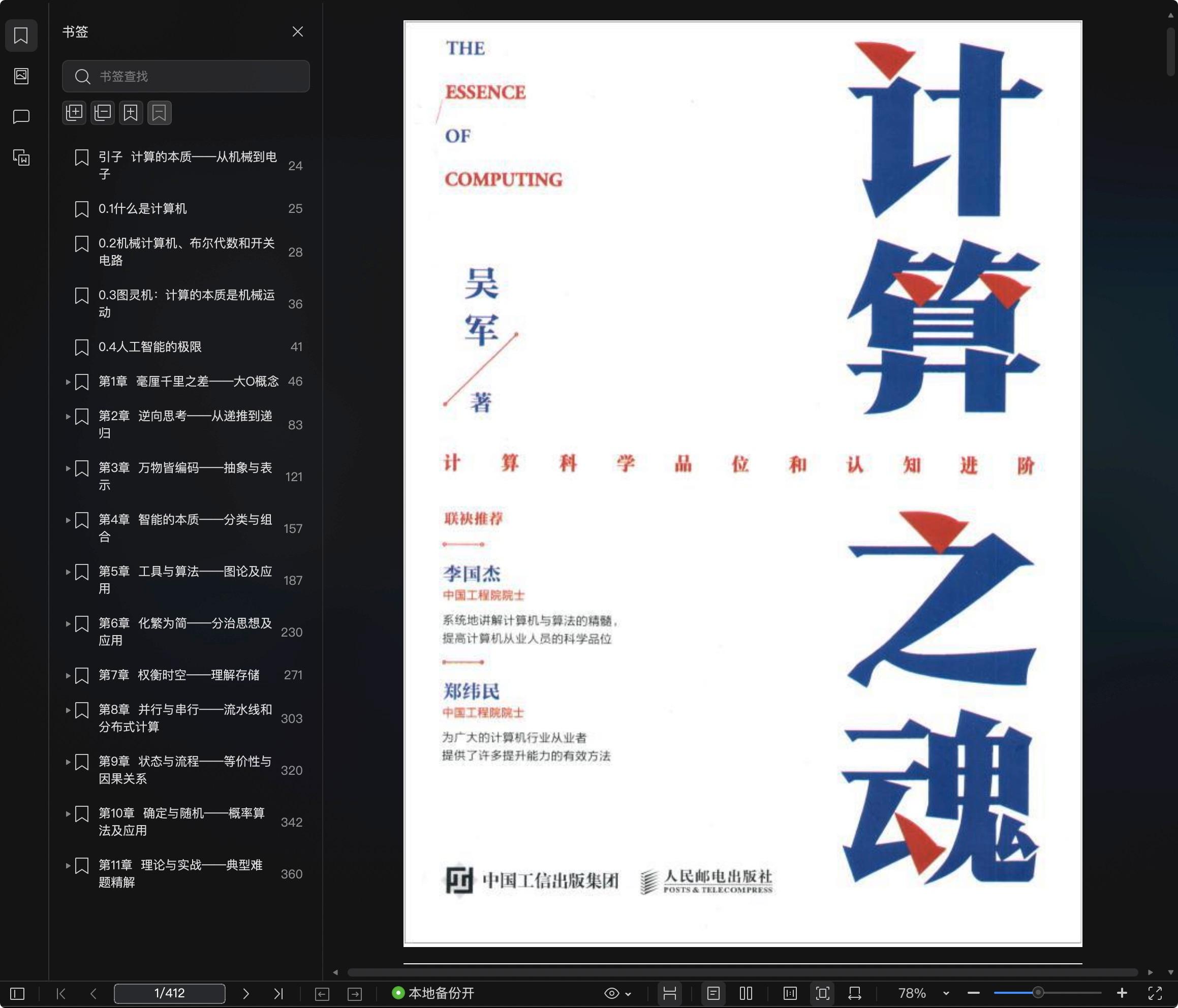Go to previous page arrow
Screen dimensions: 1178x1008
tap(94, 993)
